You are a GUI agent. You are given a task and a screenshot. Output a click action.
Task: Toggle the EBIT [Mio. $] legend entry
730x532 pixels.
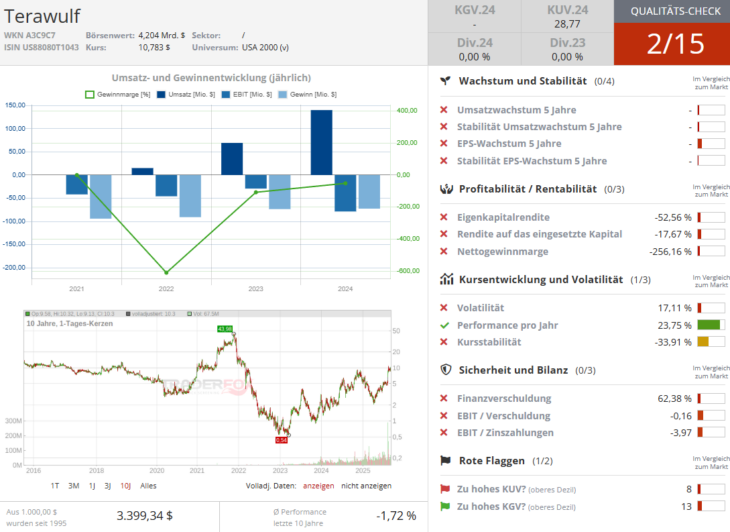(x=247, y=94)
